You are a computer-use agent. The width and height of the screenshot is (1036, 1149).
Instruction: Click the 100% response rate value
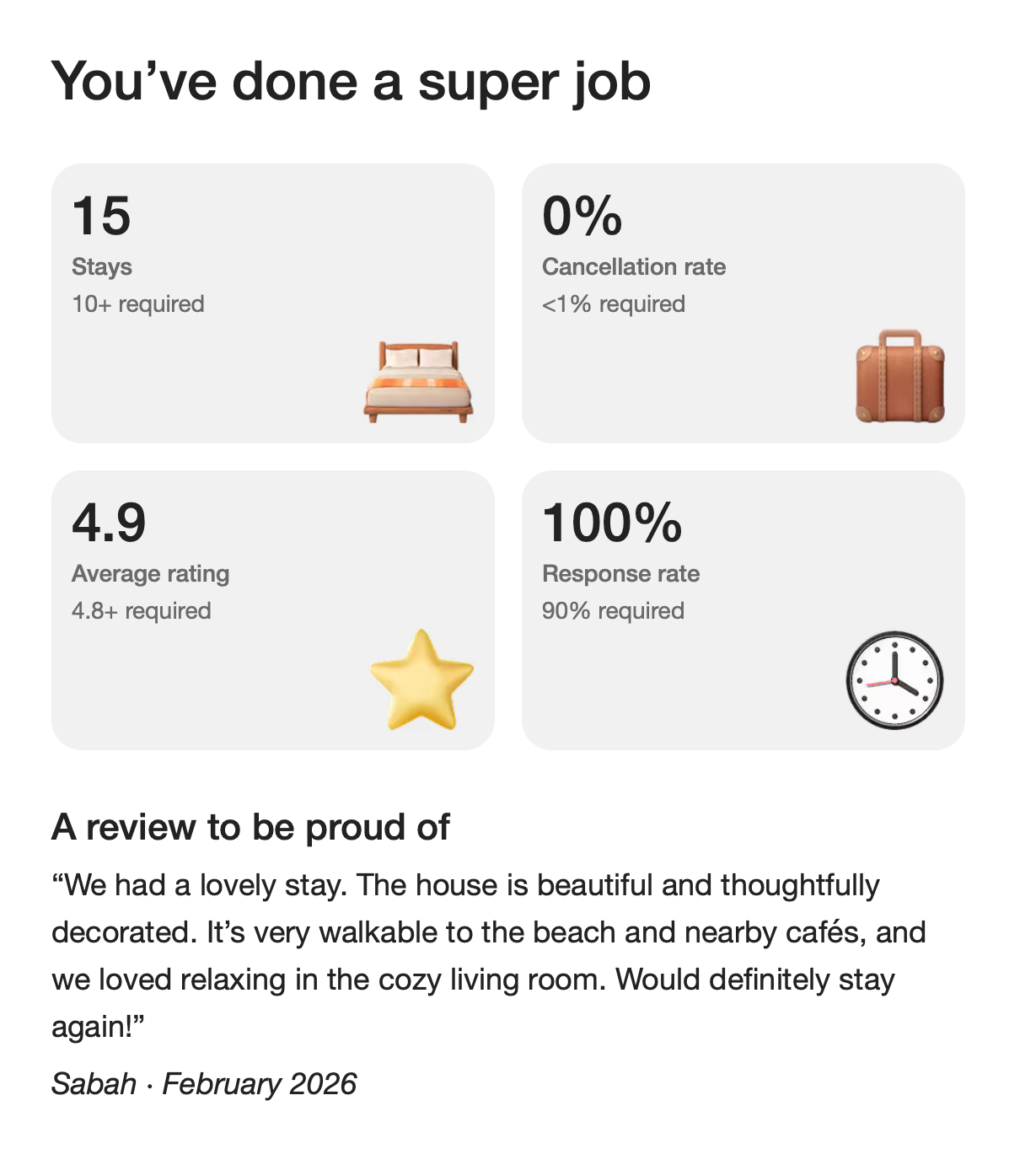click(612, 523)
